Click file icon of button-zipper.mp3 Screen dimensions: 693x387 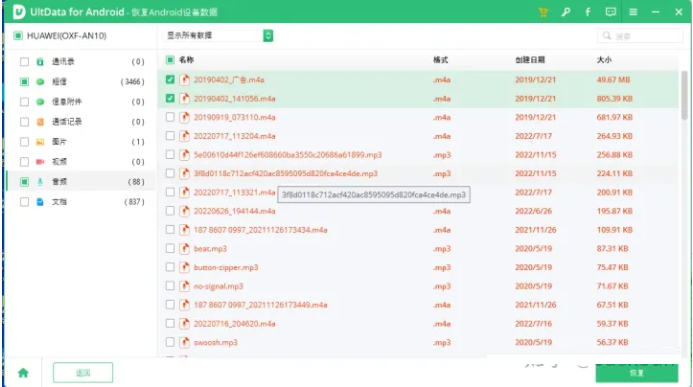pyautogui.click(x=184, y=267)
